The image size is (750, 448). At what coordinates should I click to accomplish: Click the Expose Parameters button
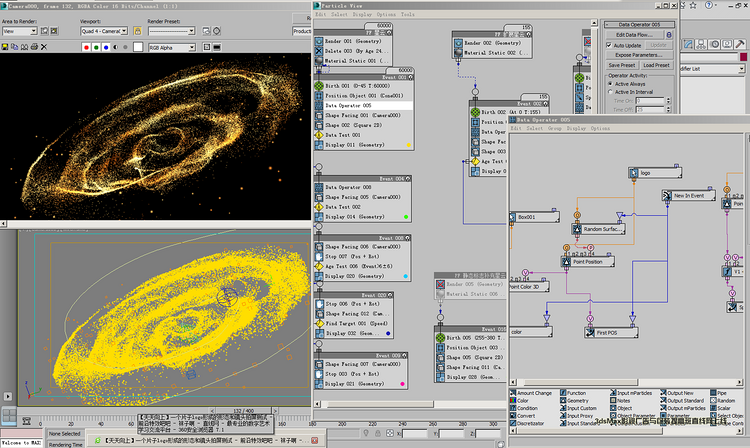click(x=639, y=55)
